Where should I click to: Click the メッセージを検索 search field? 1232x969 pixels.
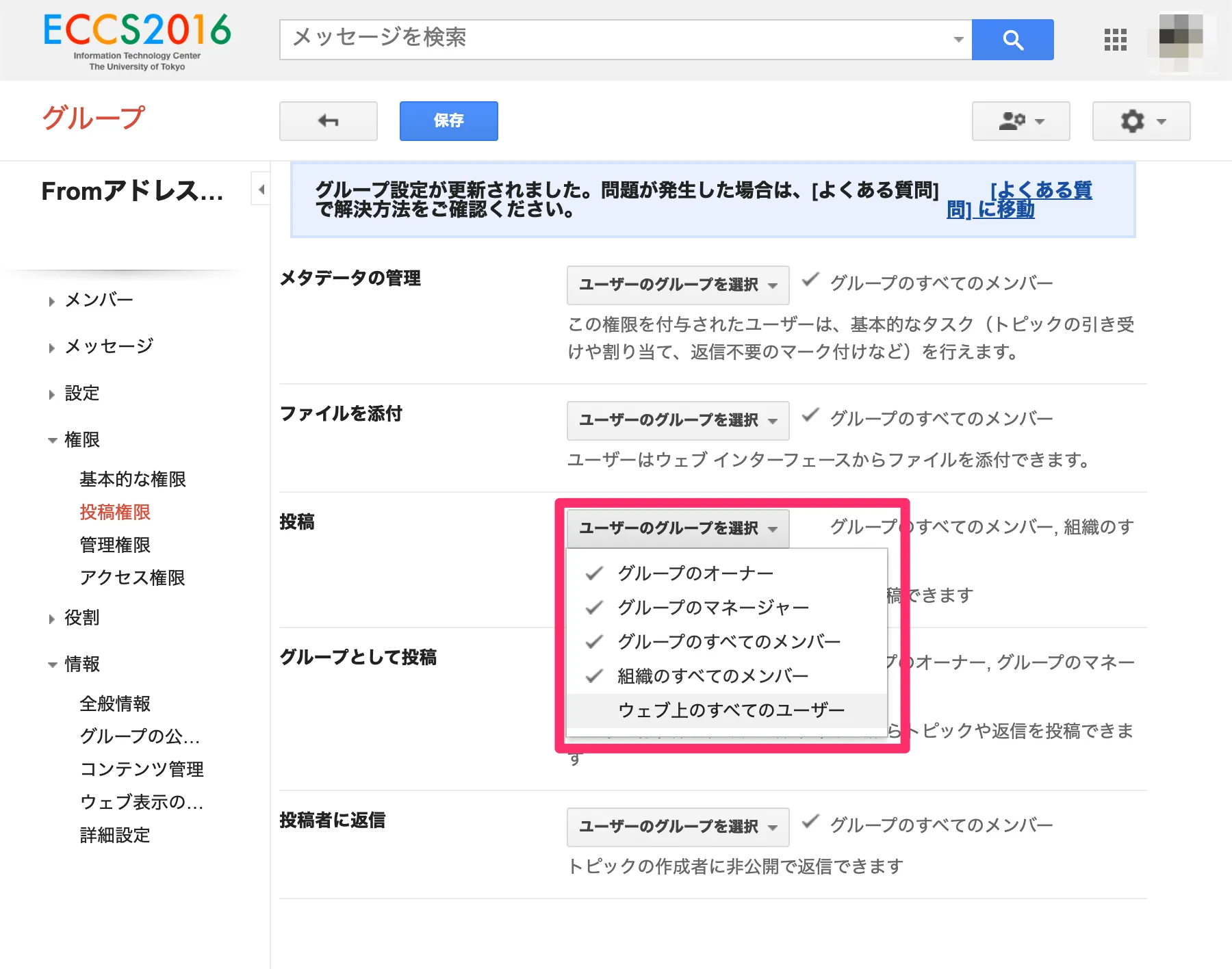click(x=616, y=38)
